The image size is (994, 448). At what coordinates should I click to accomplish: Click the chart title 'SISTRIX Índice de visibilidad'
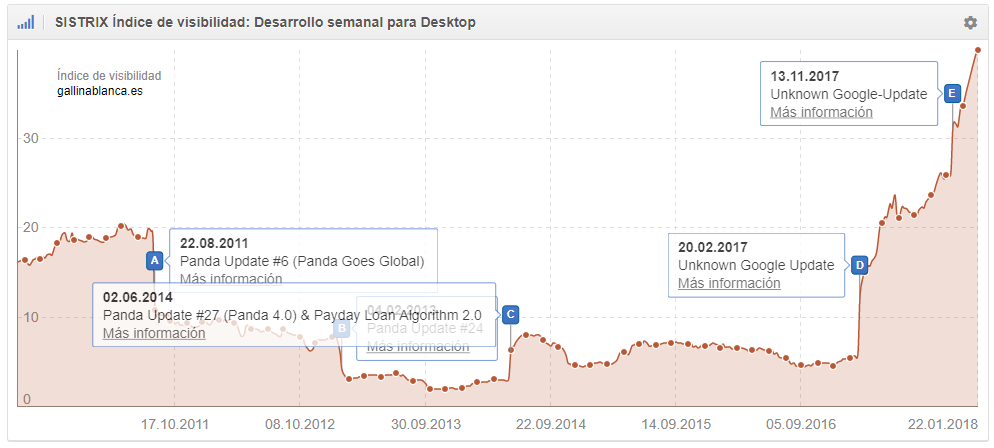(x=265, y=22)
